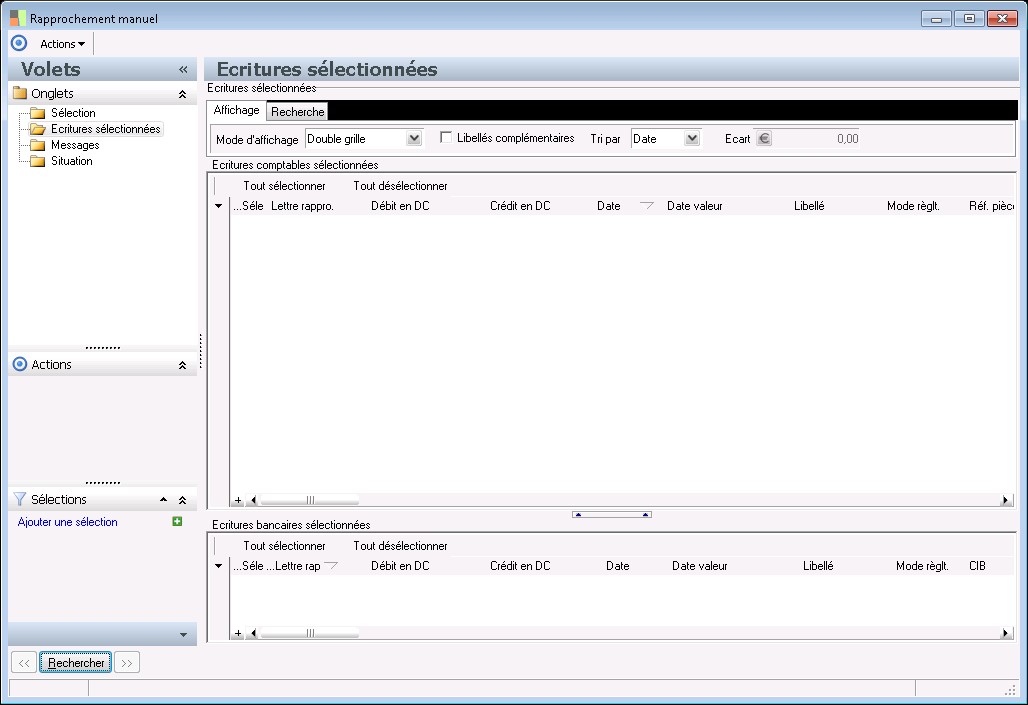Image resolution: width=1028 pixels, height=705 pixels.
Task: Open the comptables grid row menu arrow
Action: (218, 206)
